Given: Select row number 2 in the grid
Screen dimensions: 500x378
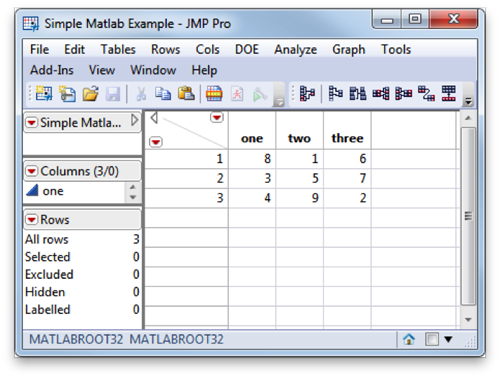Looking at the screenshot, I should [187, 179].
